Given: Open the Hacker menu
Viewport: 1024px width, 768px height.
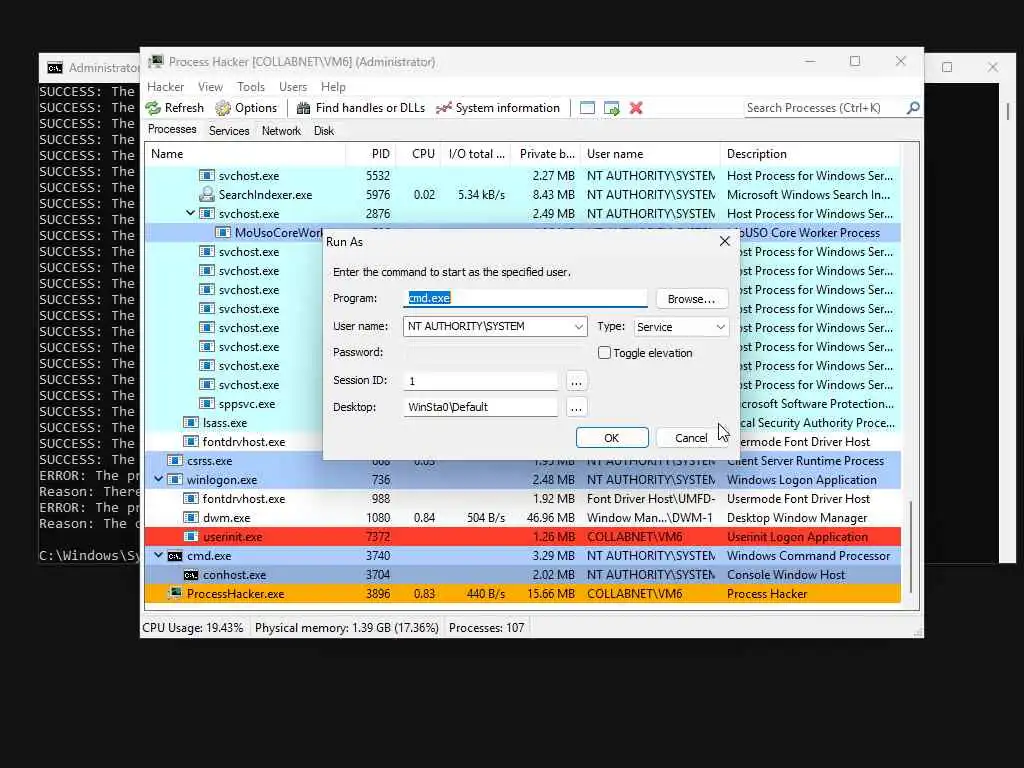Looking at the screenshot, I should [x=165, y=87].
